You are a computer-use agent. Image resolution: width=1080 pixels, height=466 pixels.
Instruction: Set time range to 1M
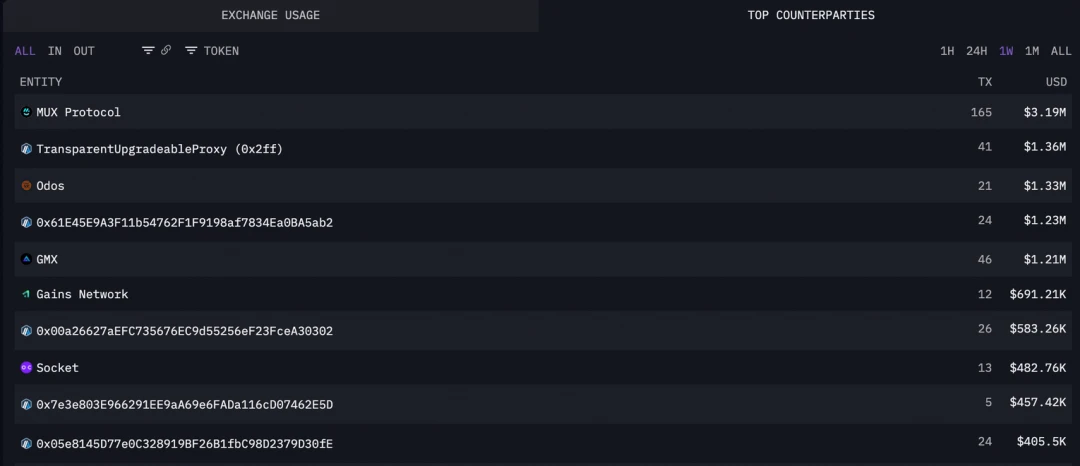point(1032,51)
